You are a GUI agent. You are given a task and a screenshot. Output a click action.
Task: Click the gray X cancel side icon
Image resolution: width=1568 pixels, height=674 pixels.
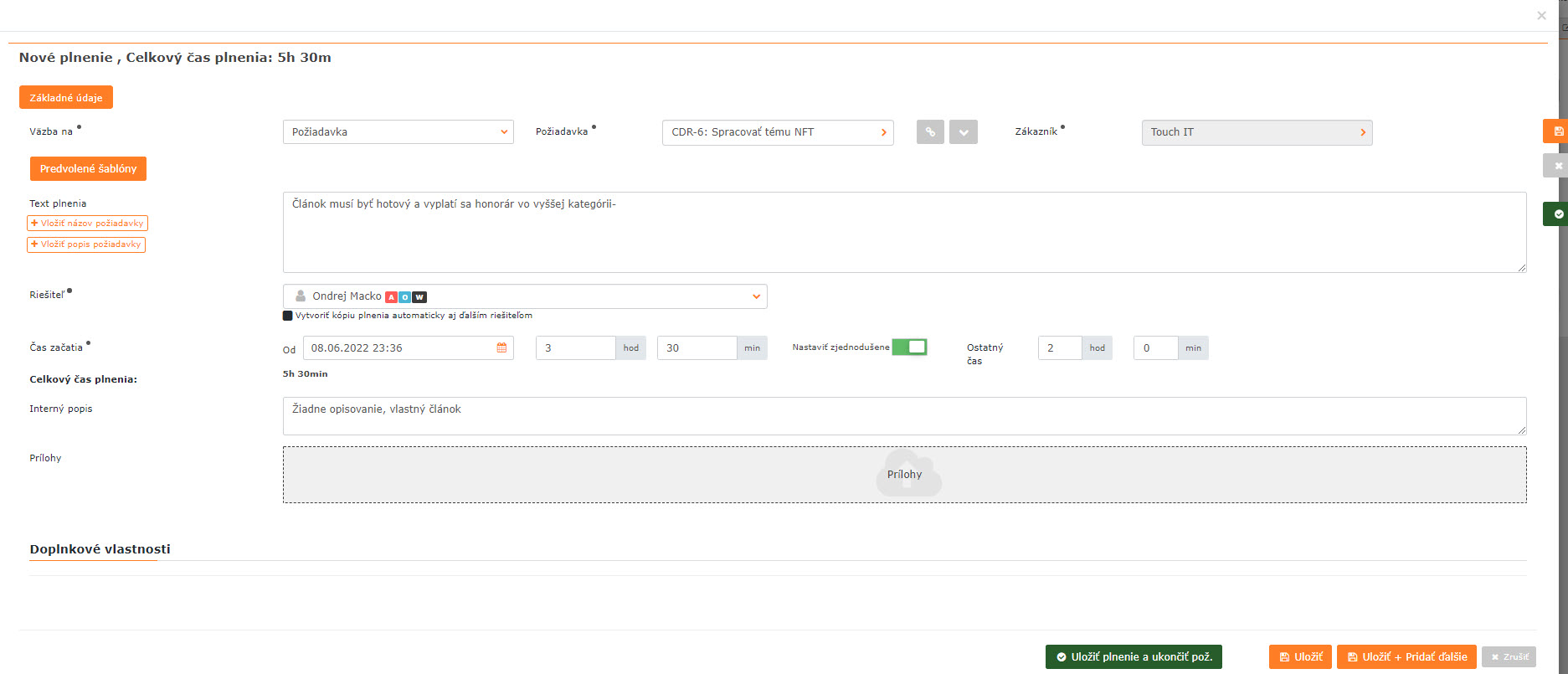(x=1556, y=166)
